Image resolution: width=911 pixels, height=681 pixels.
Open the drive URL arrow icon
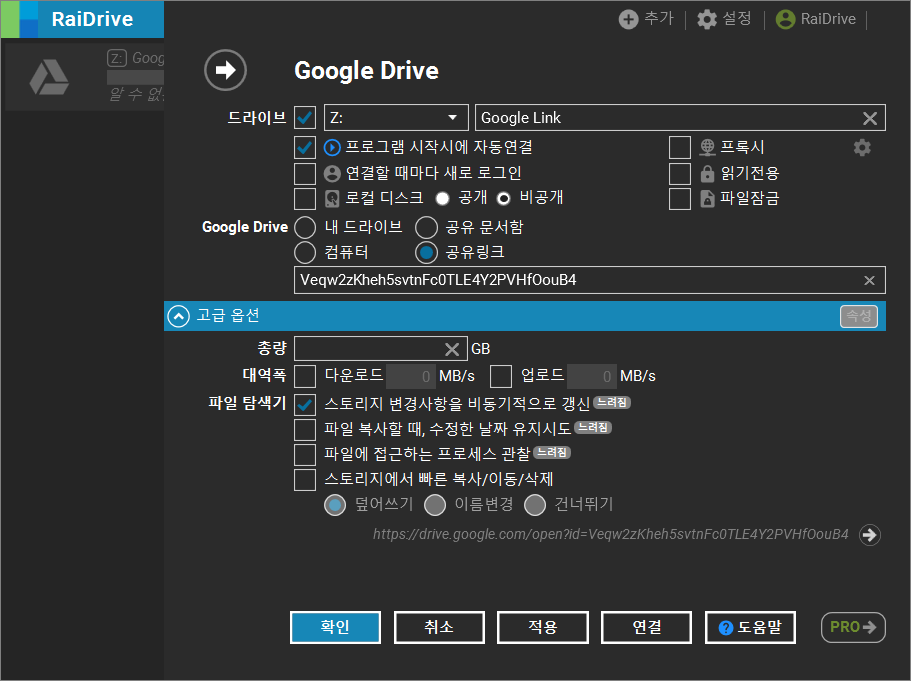pyautogui.click(x=870, y=535)
